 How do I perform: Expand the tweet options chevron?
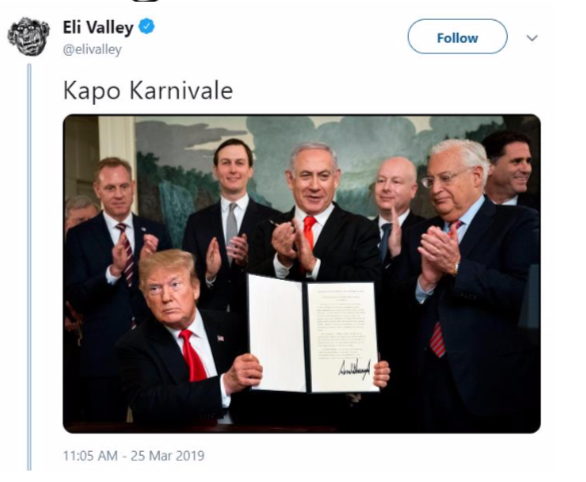532,38
